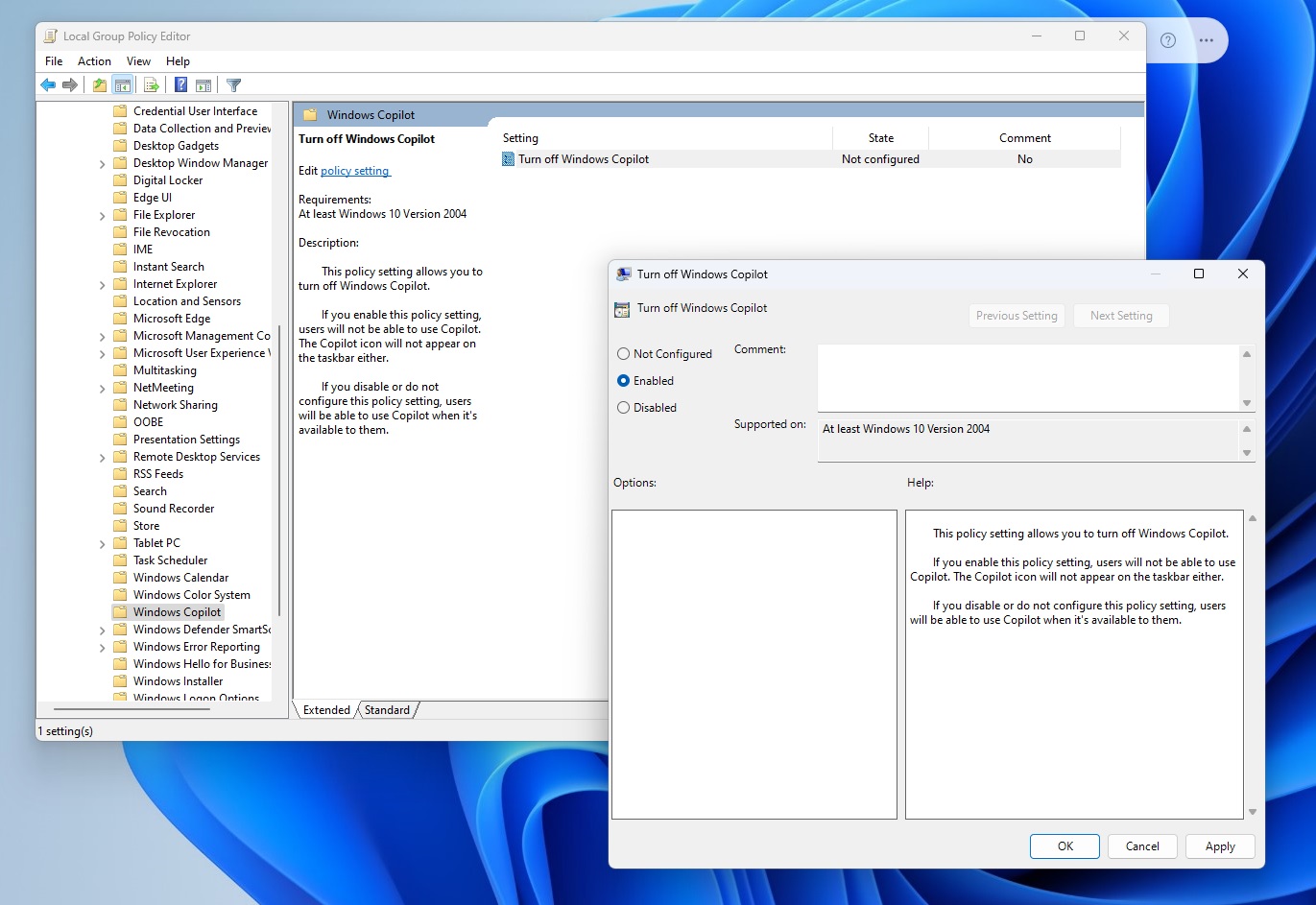Expand the Remote Desktop Services node
The image size is (1316, 905).
pos(102,456)
